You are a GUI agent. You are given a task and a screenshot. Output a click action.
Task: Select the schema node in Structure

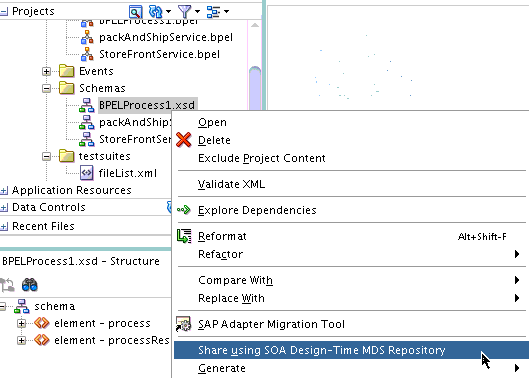click(55, 306)
